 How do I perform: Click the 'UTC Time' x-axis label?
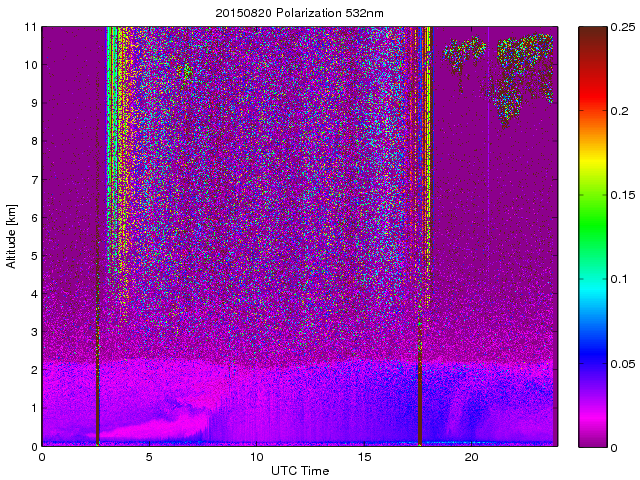(300, 470)
